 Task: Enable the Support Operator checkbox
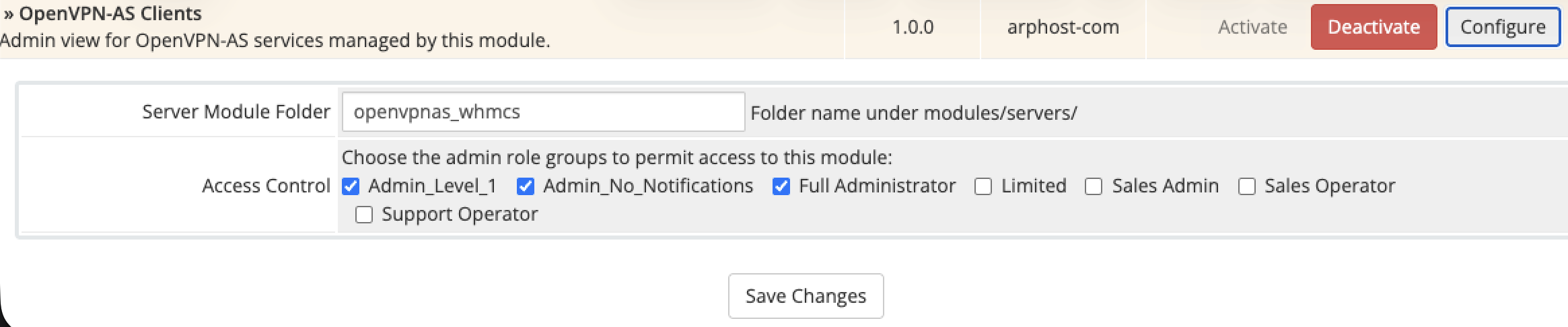(364, 215)
